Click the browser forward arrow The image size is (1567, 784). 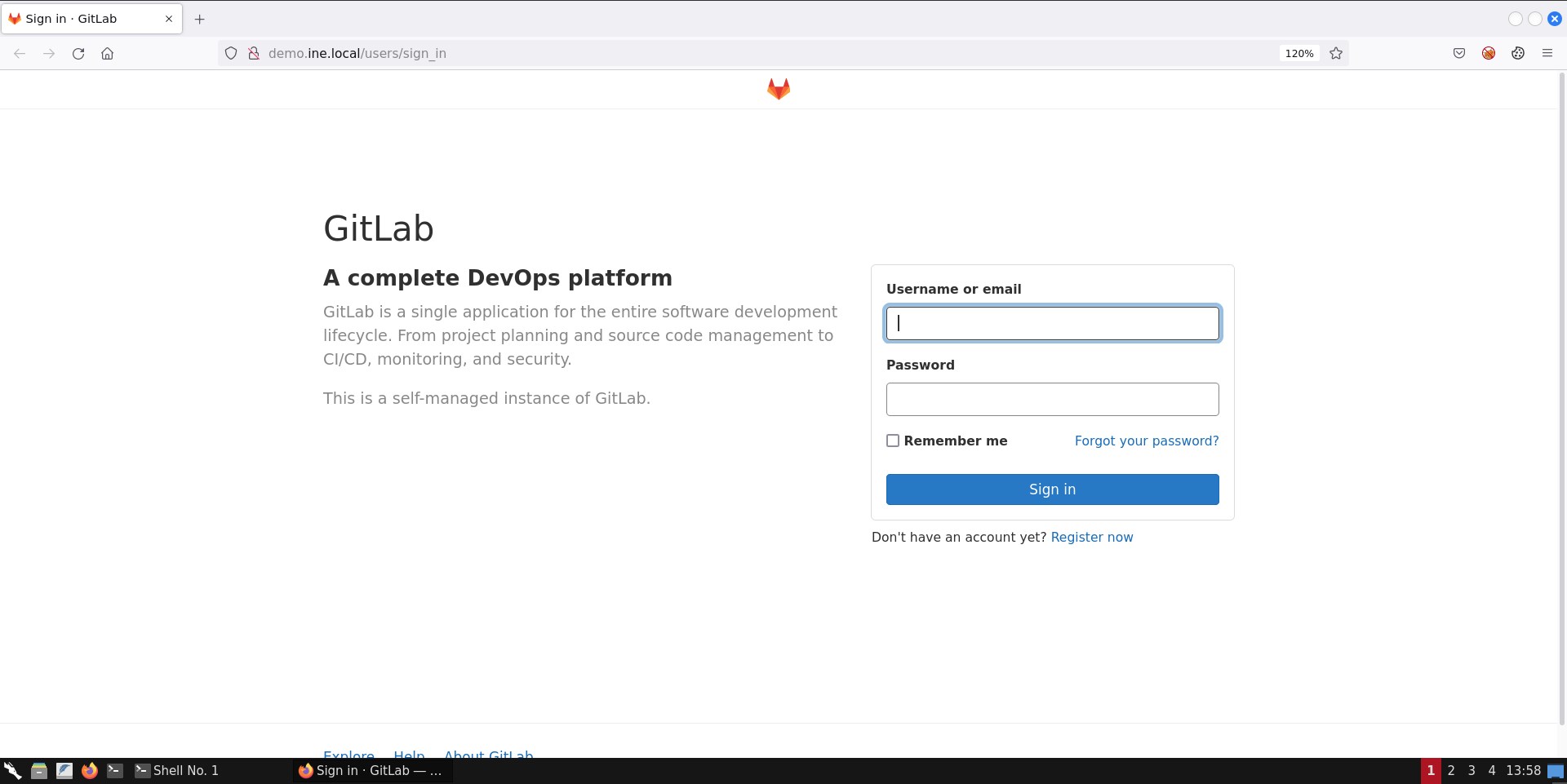coord(49,53)
